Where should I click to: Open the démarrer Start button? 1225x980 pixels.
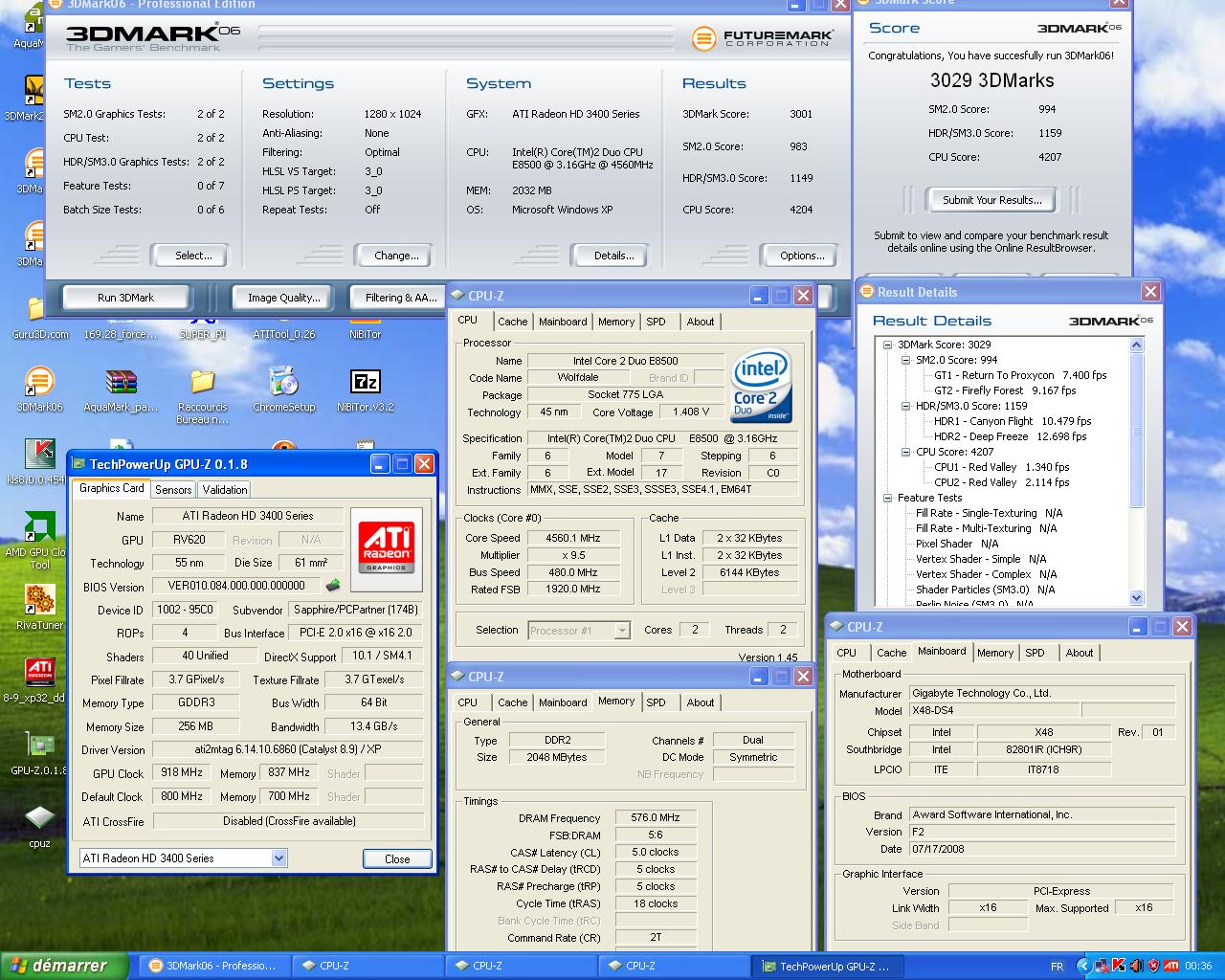(x=64, y=966)
